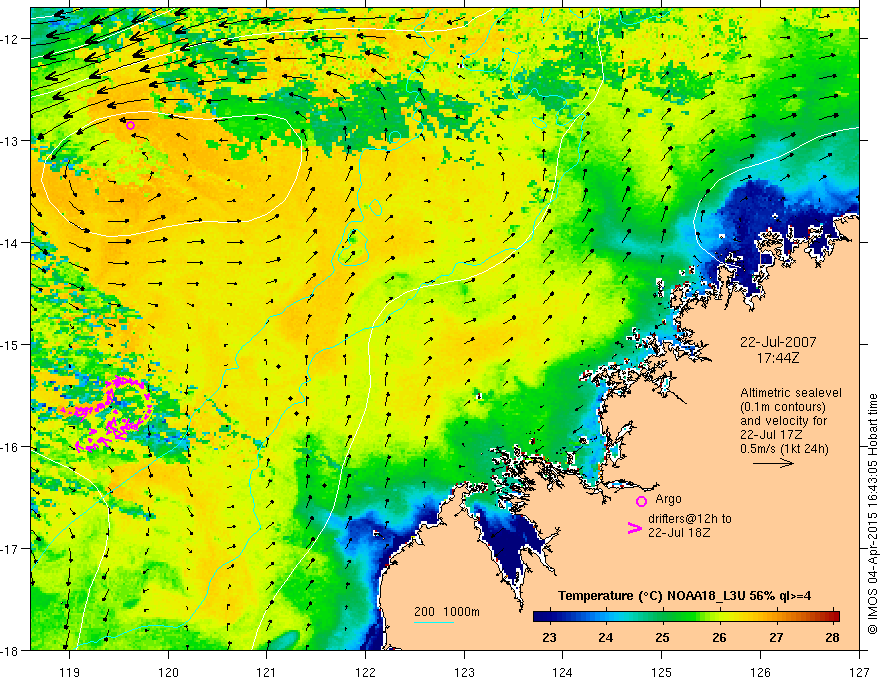Click the 0.5m/s velocity scale arrow
This screenshot has height=680, width=880.
click(x=773, y=463)
